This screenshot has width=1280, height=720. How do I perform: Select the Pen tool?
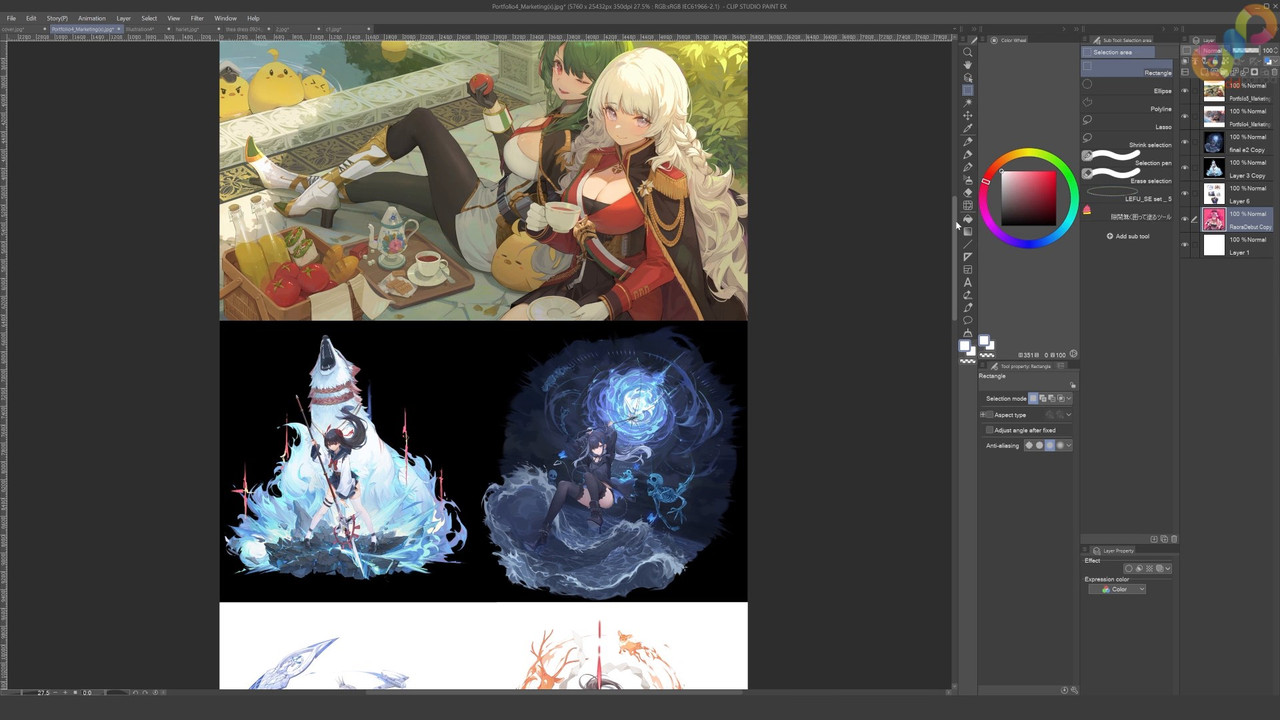(967, 142)
